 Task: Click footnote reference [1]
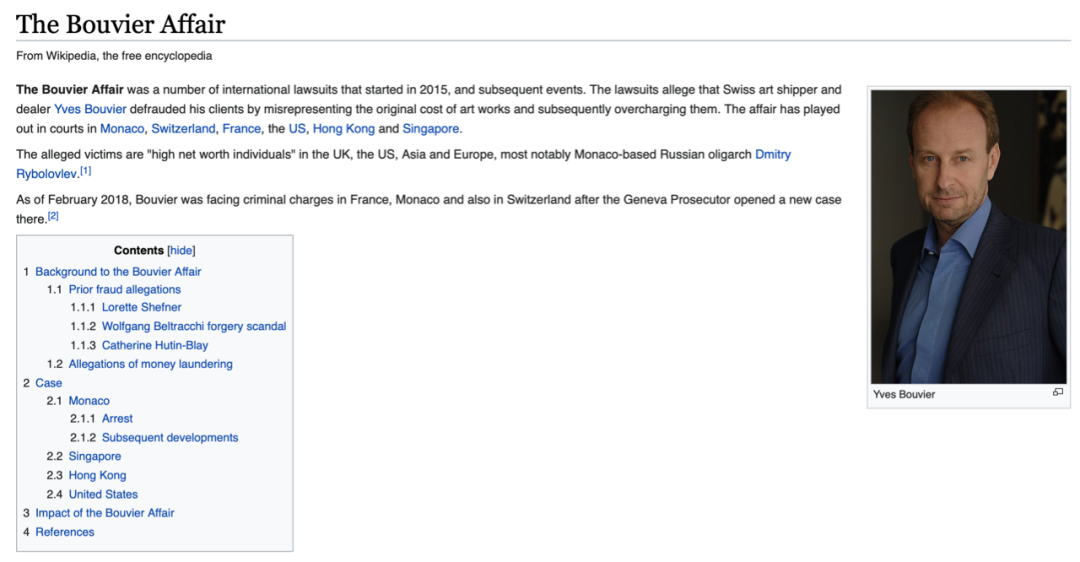tap(85, 171)
